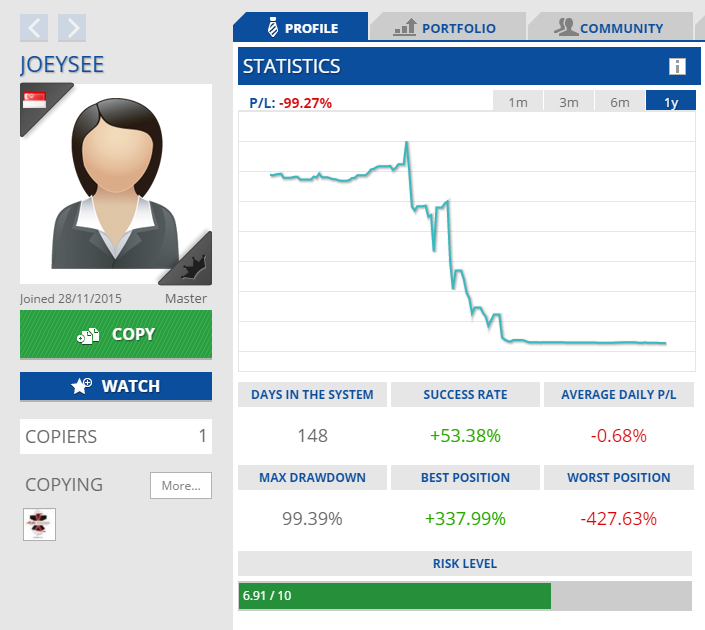The height and width of the screenshot is (630, 705).
Task: Click the JOEYSEE username heading
Action: click(62, 65)
